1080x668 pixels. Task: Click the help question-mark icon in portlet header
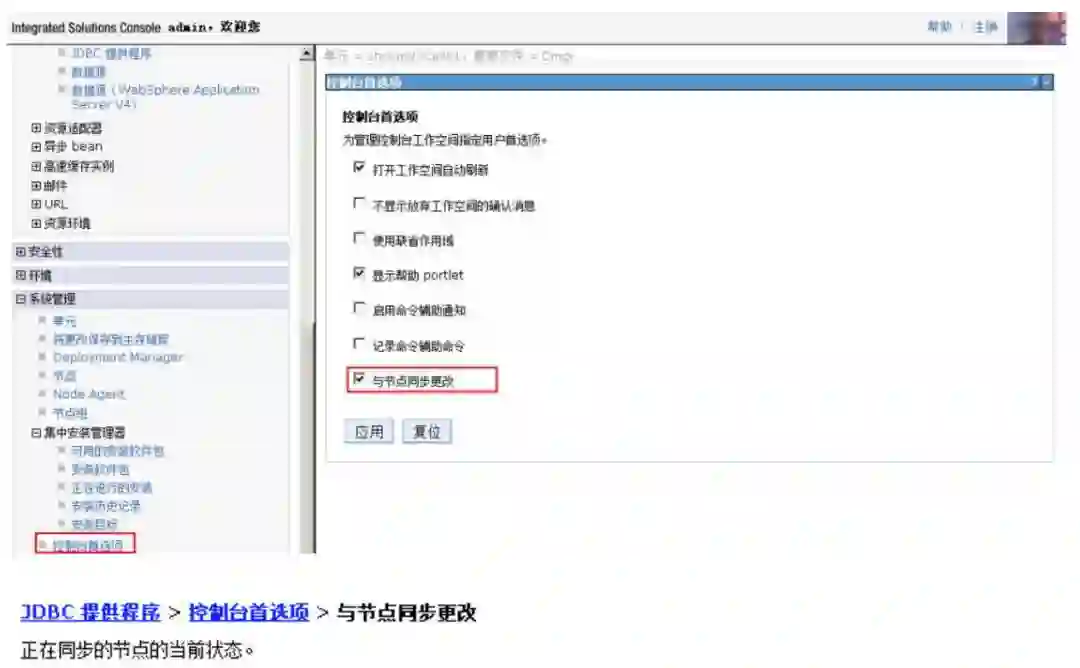click(1035, 82)
